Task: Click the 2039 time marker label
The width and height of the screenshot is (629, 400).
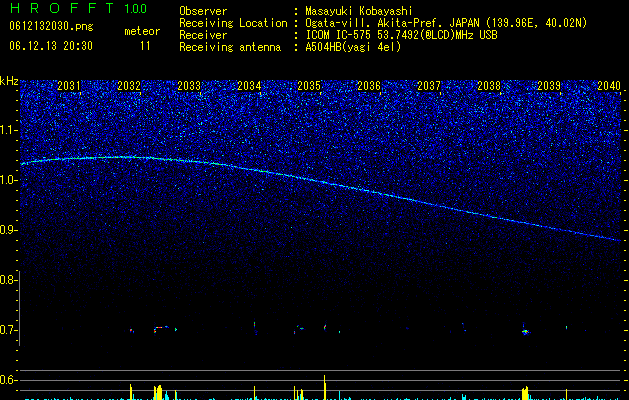Action: point(549,86)
